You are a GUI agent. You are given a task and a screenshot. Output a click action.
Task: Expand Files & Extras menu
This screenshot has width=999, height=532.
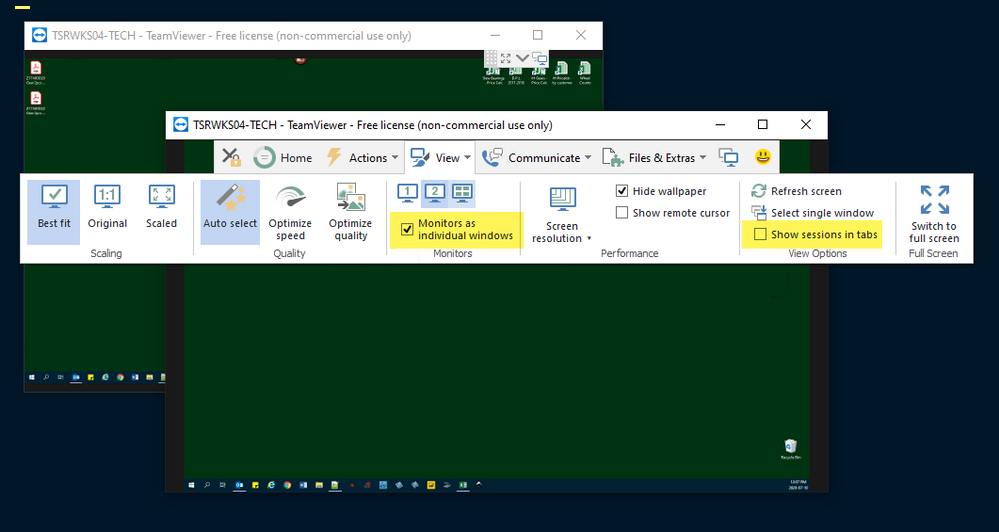[x=655, y=157]
